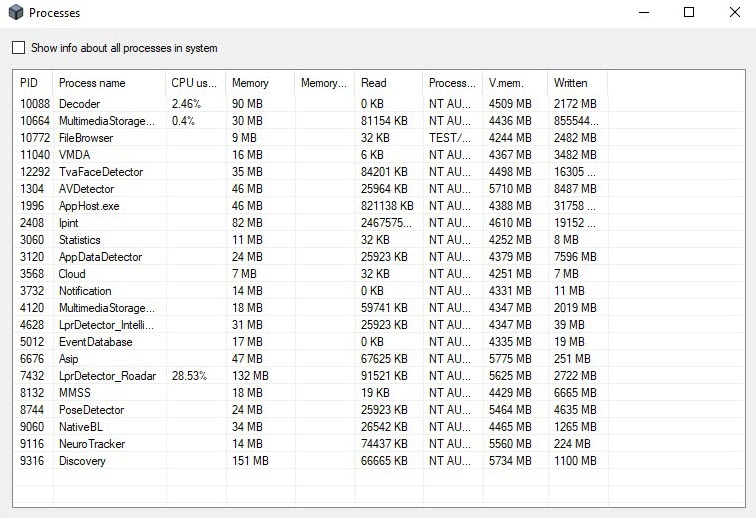756x518 pixels.
Task: Highlight the AppHost.exe process row
Action: tap(88, 206)
